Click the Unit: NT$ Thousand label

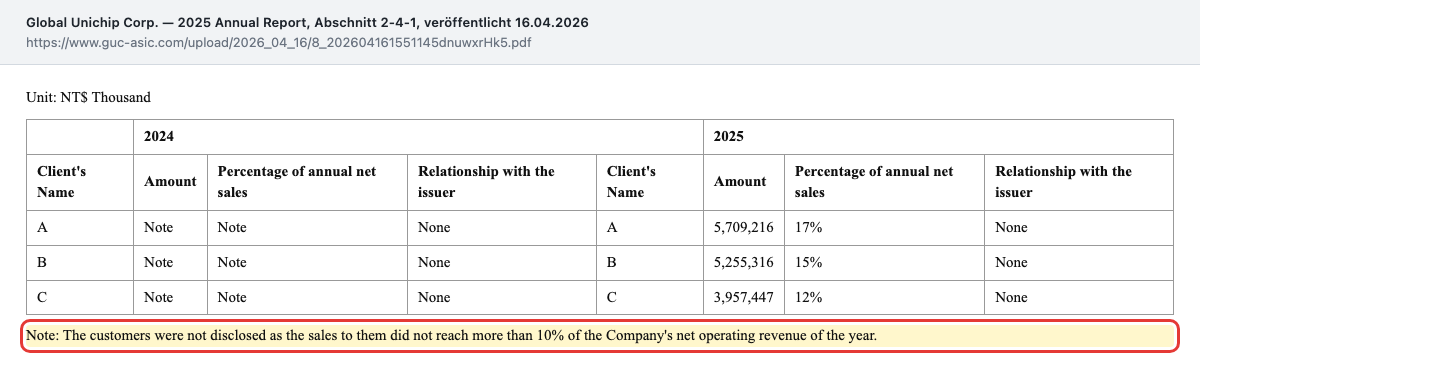88,98
